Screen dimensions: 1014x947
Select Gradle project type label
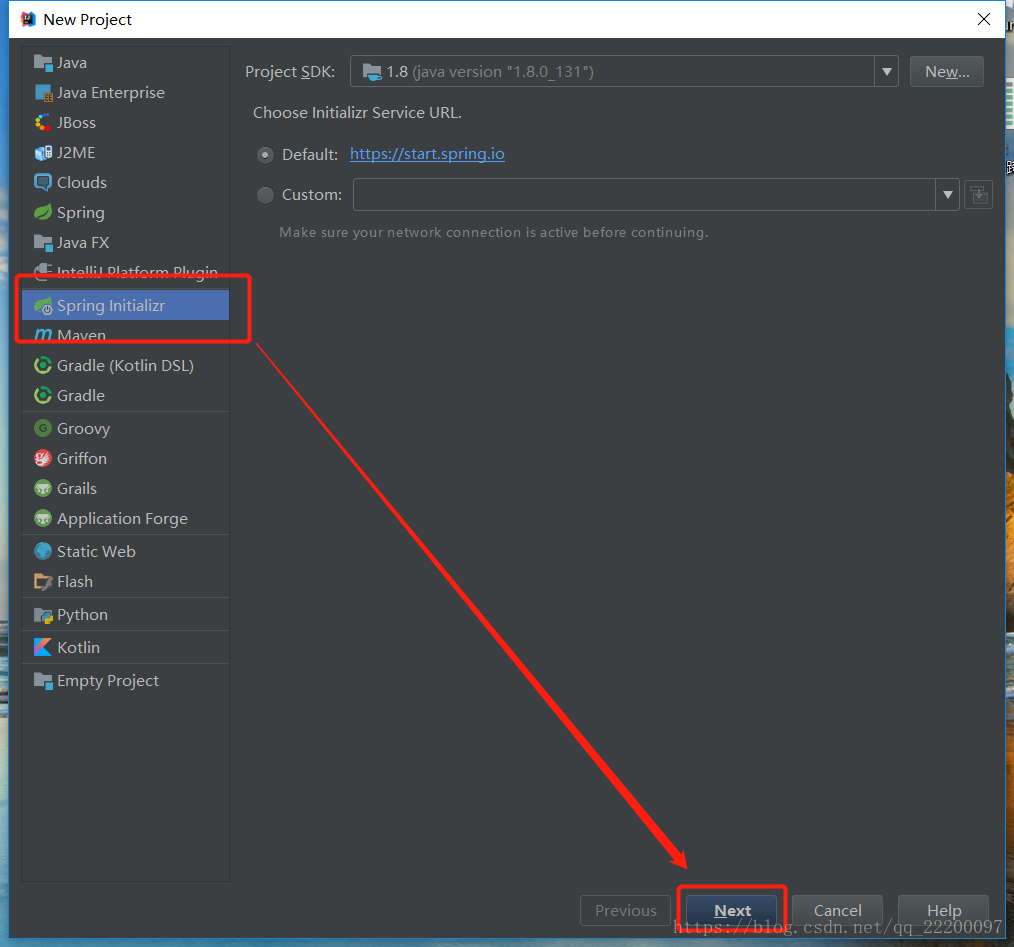[x=81, y=395]
